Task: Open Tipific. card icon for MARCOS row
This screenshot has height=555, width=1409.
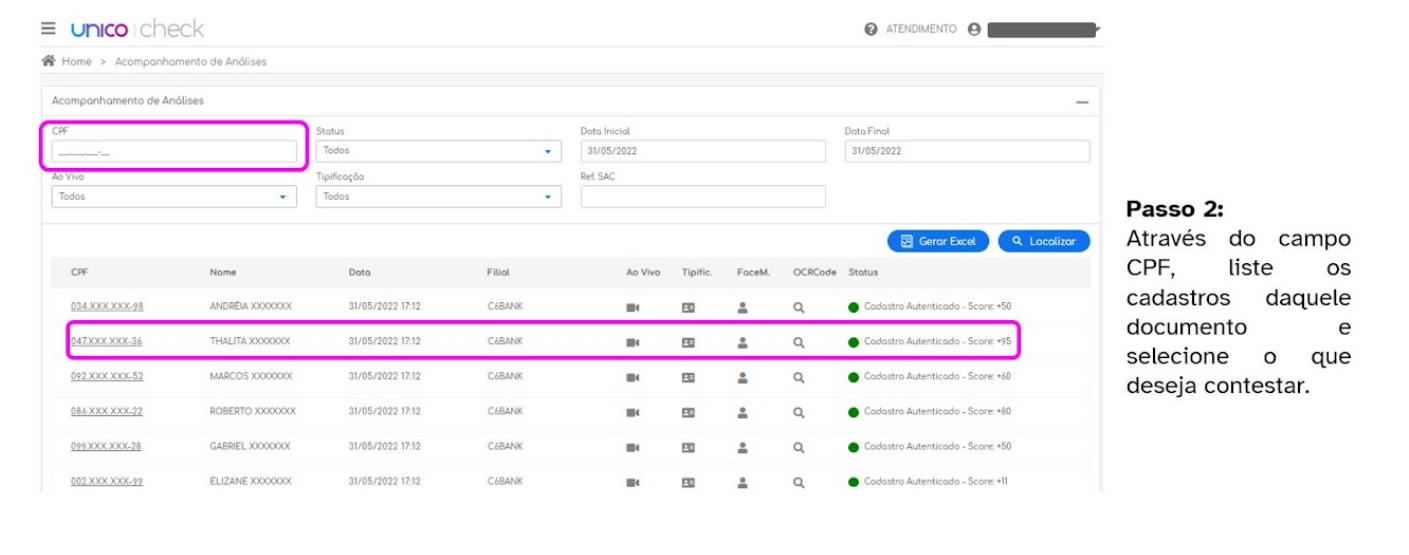Action: click(x=689, y=377)
